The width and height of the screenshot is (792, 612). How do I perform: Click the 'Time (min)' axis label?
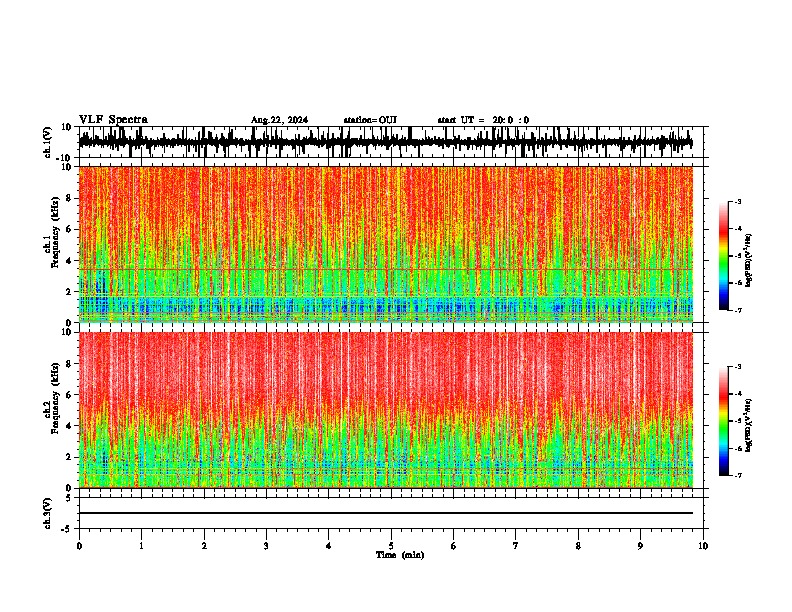(x=400, y=555)
